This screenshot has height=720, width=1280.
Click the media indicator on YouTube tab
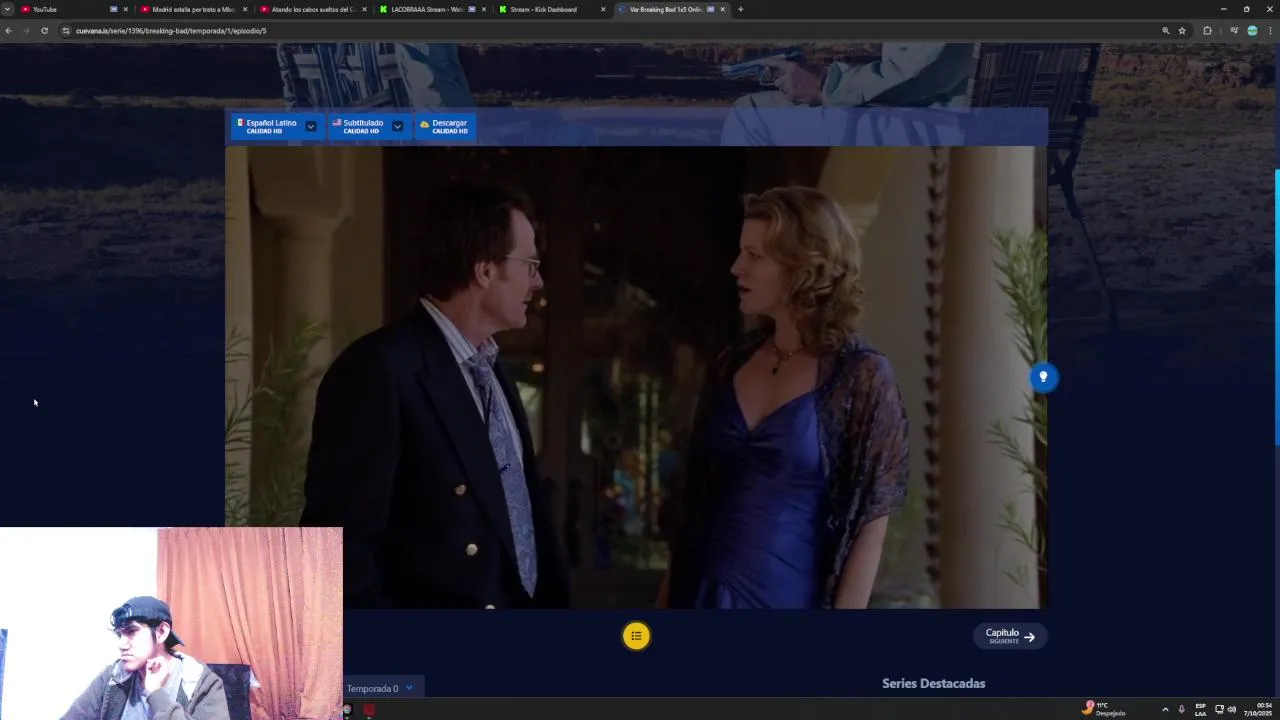click(113, 9)
